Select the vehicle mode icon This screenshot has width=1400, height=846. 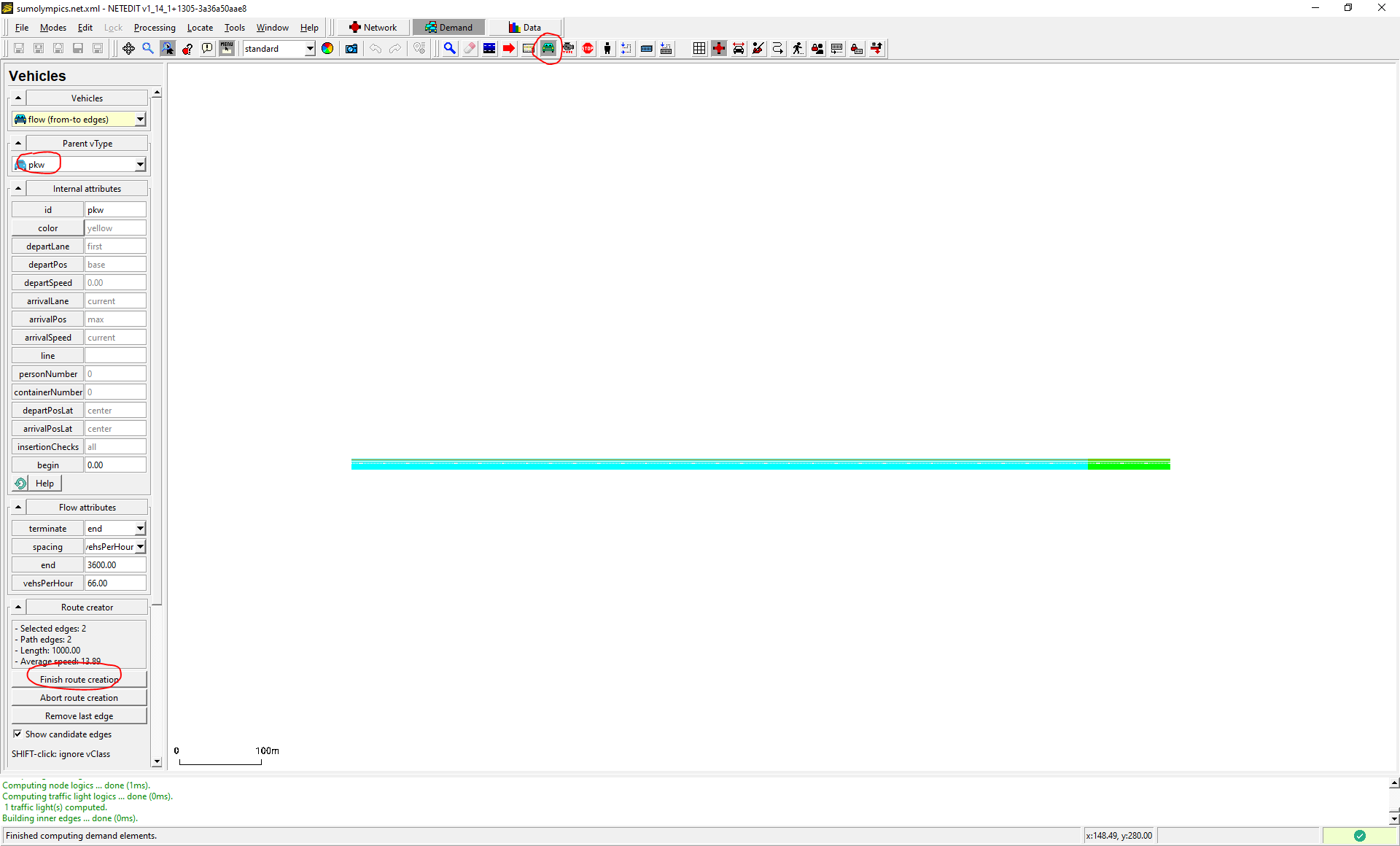coord(548,49)
